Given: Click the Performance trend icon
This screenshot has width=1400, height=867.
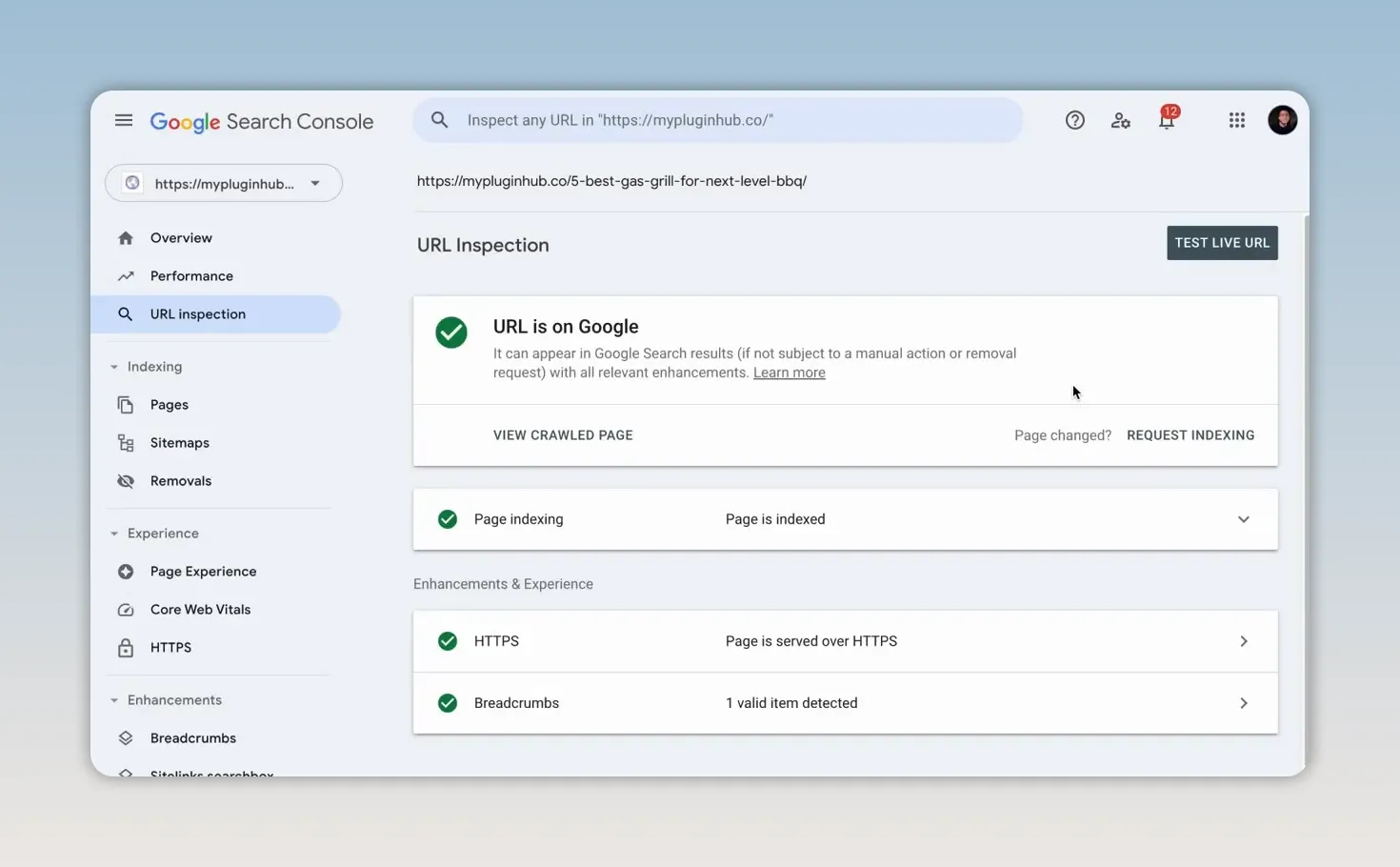Looking at the screenshot, I should [x=126, y=276].
